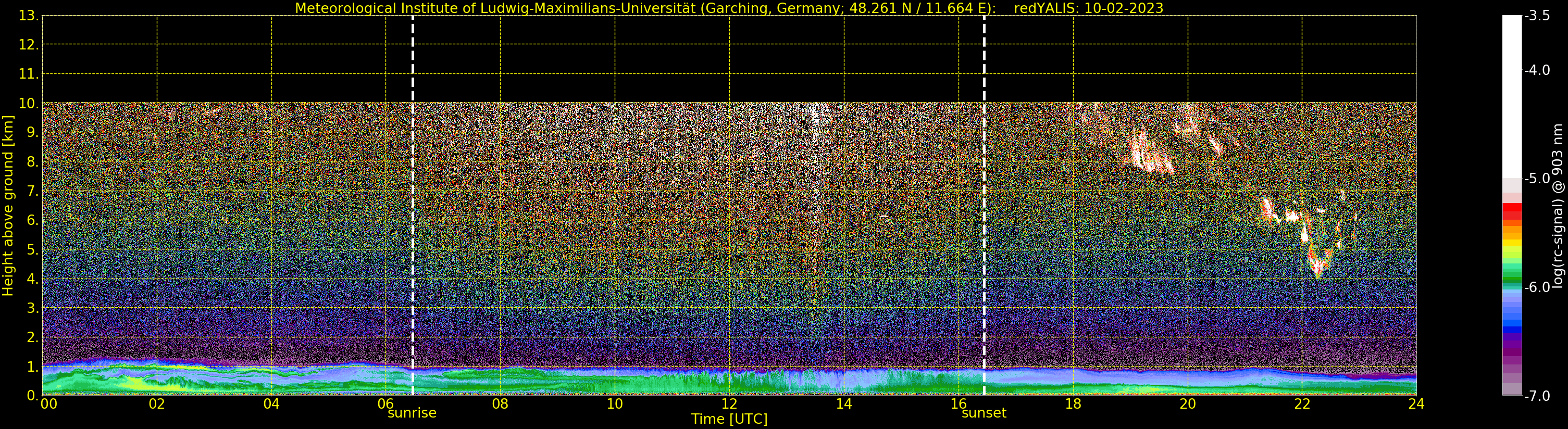Click the time axis tick label 06

click(386, 404)
